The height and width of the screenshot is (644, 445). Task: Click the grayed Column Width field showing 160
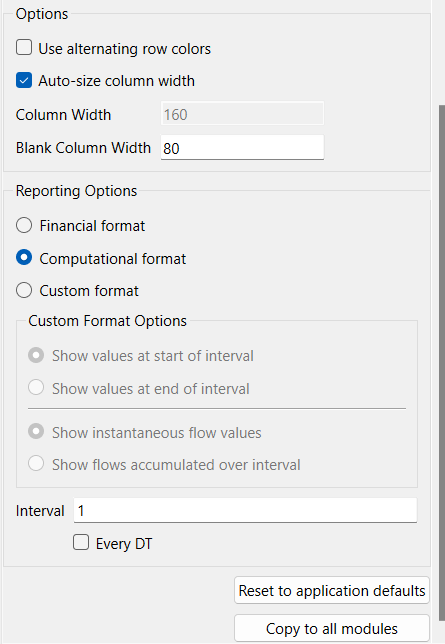(242, 114)
